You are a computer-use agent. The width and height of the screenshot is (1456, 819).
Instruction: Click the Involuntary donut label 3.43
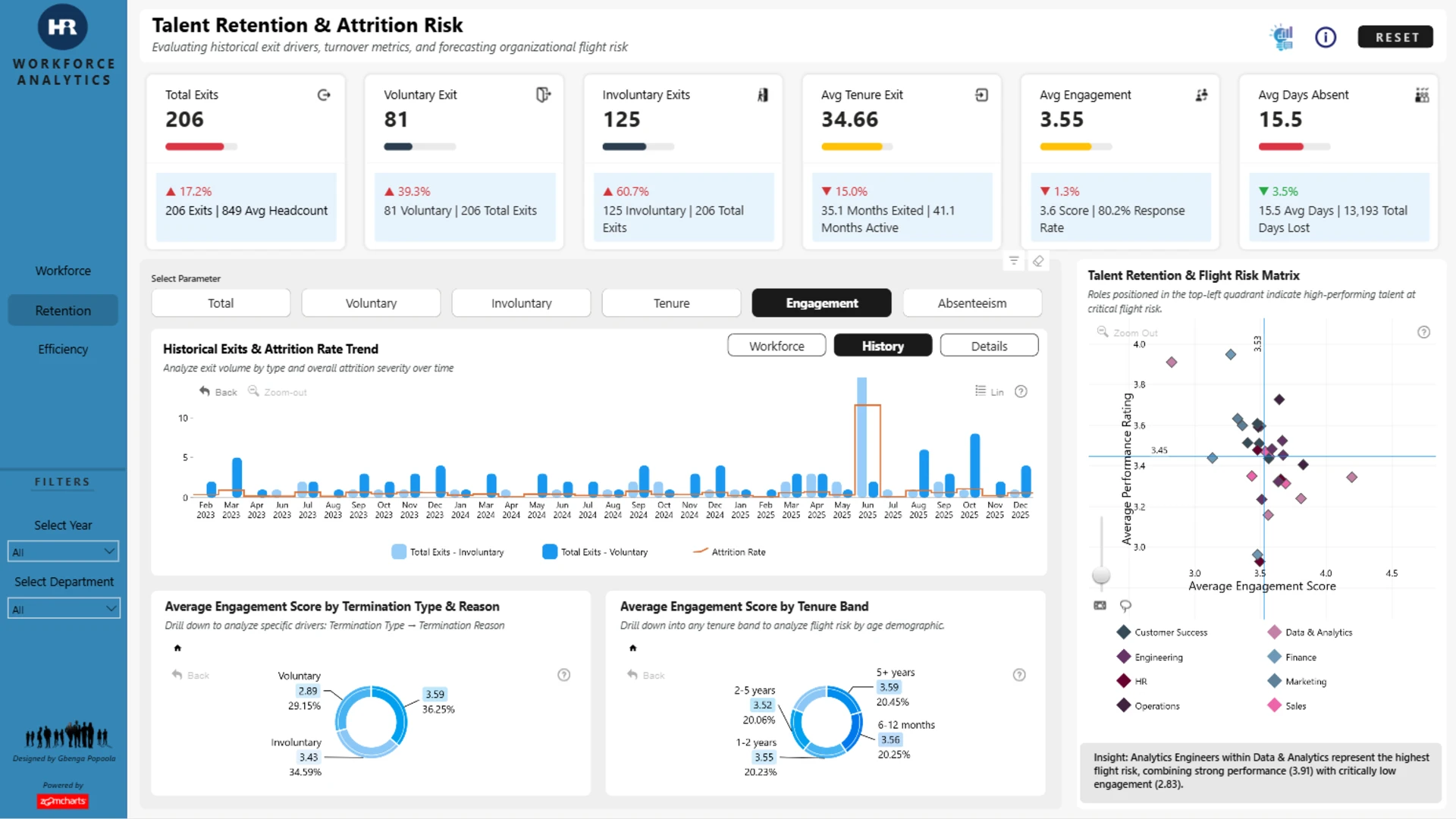coord(309,757)
